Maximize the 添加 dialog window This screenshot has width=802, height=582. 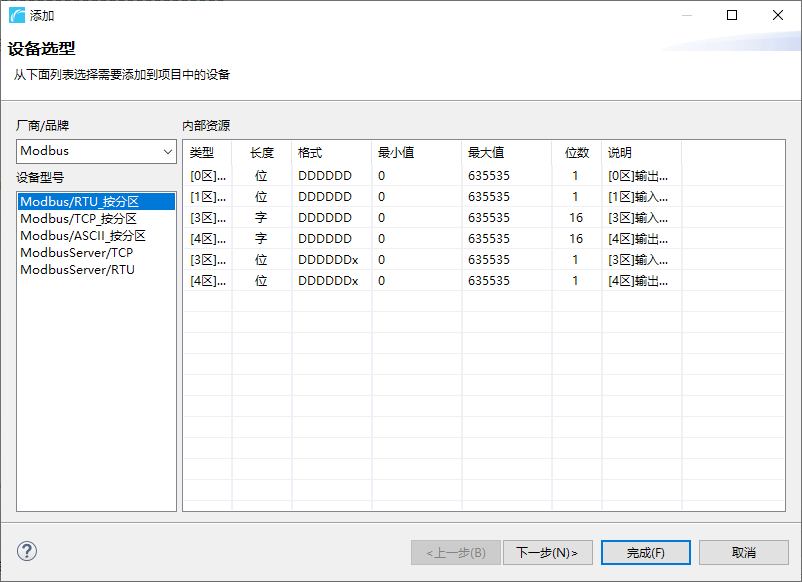[x=732, y=15]
